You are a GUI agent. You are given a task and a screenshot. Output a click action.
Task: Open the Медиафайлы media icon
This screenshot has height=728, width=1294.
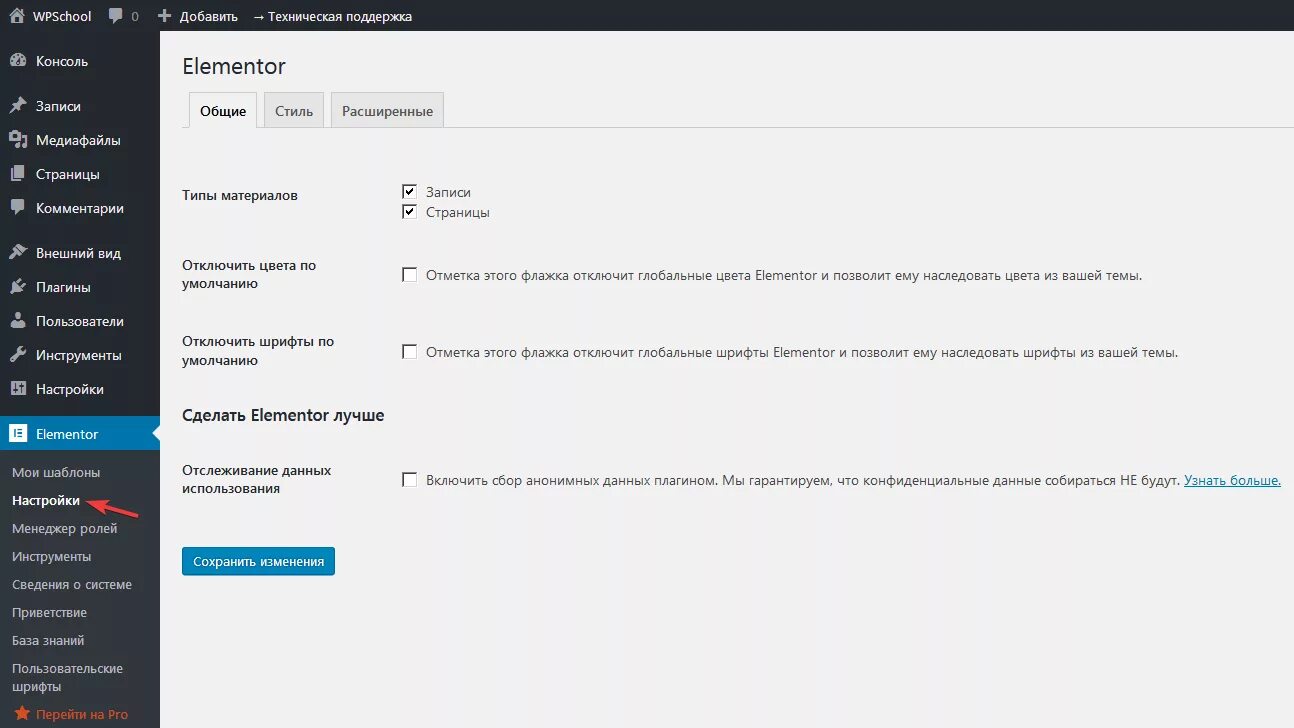[x=18, y=140]
